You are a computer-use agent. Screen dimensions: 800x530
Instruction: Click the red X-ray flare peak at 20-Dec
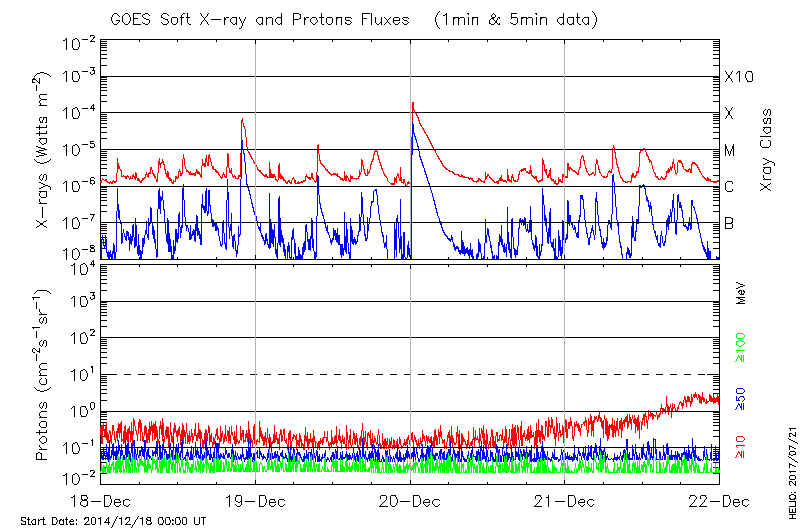(x=412, y=104)
